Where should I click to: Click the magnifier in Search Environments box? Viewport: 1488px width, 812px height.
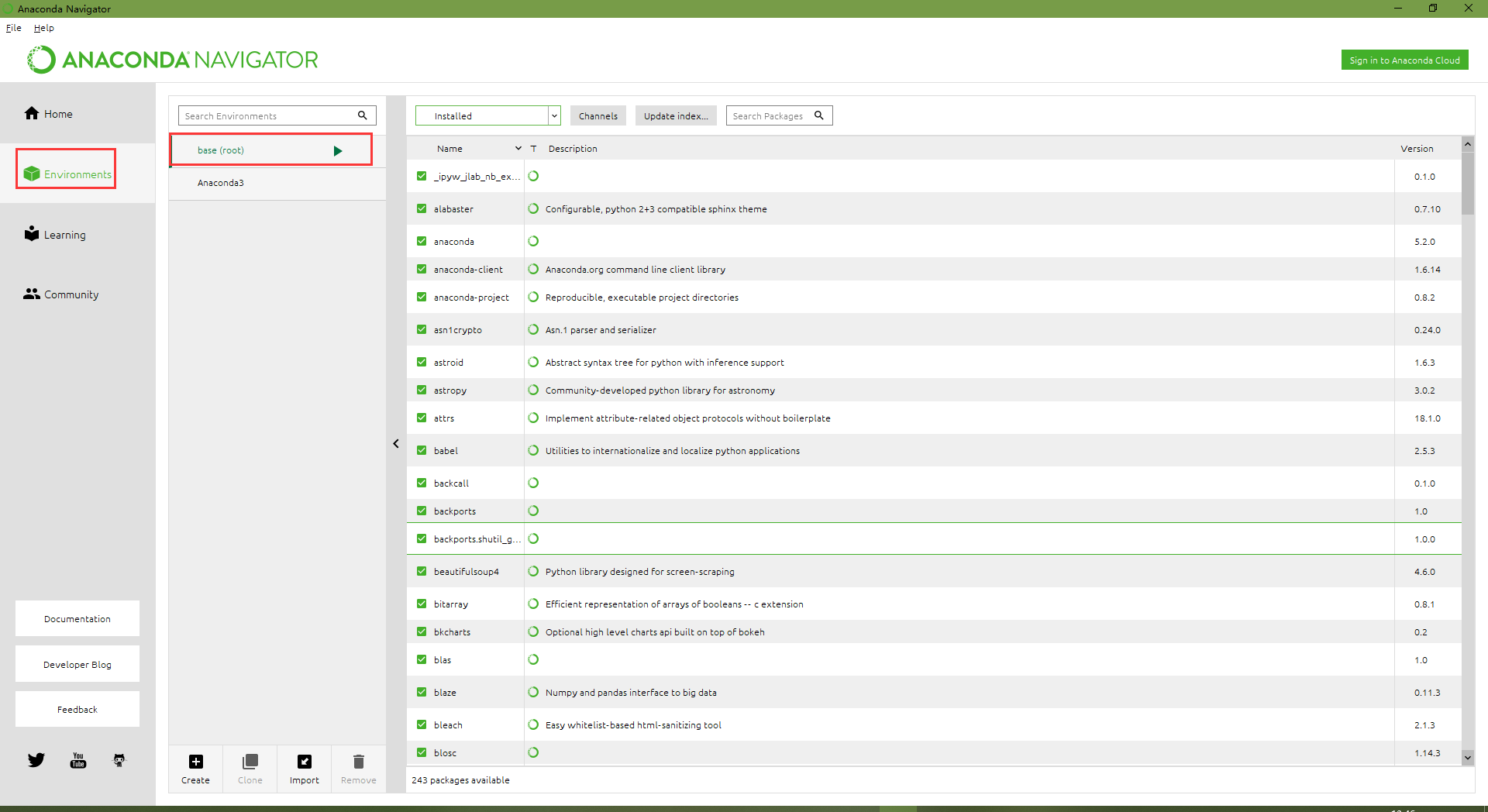click(x=362, y=115)
